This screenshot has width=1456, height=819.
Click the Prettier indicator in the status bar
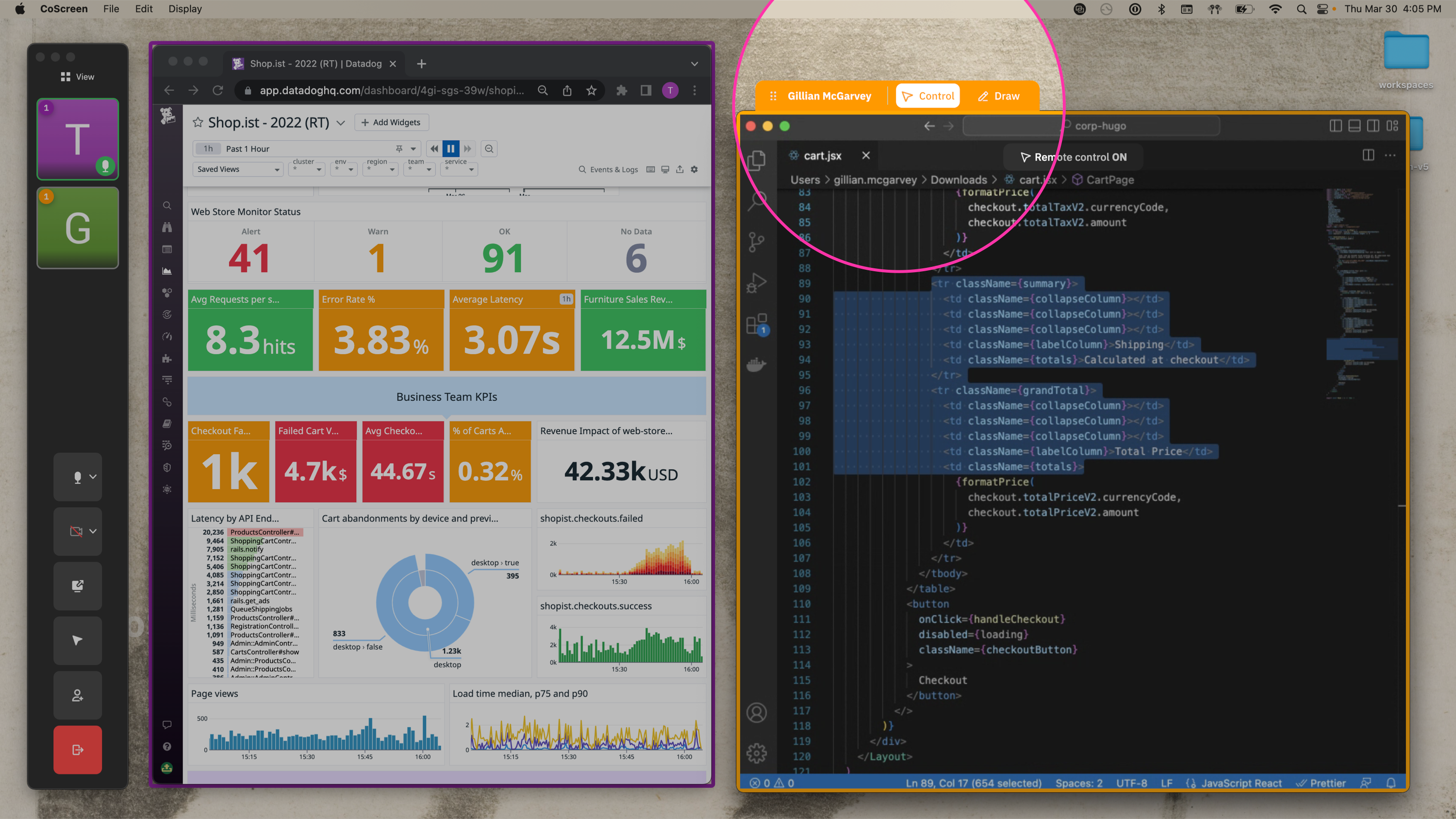tap(1321, 783)
